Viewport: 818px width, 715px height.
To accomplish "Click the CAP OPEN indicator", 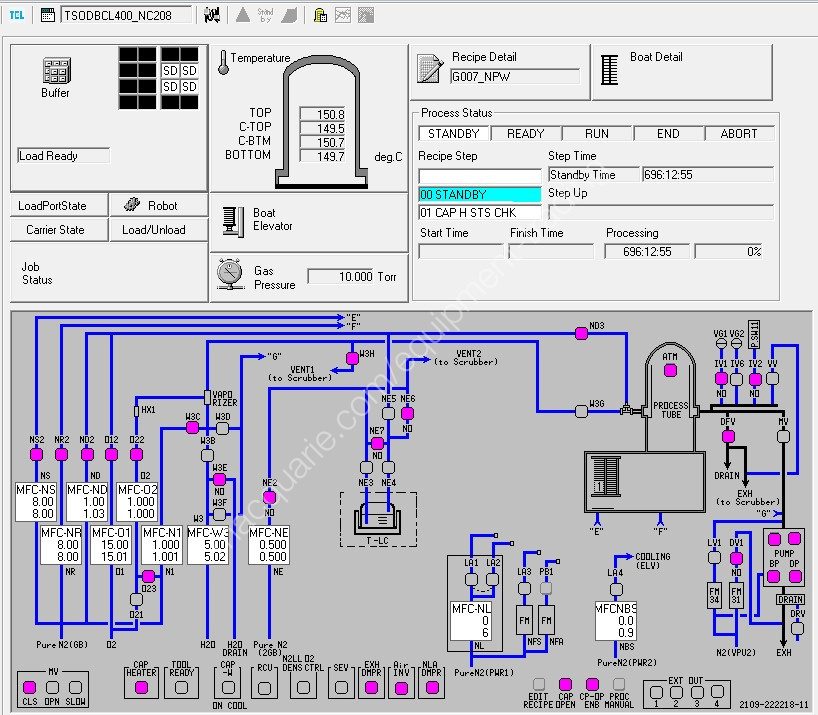I will click(566, 684).
